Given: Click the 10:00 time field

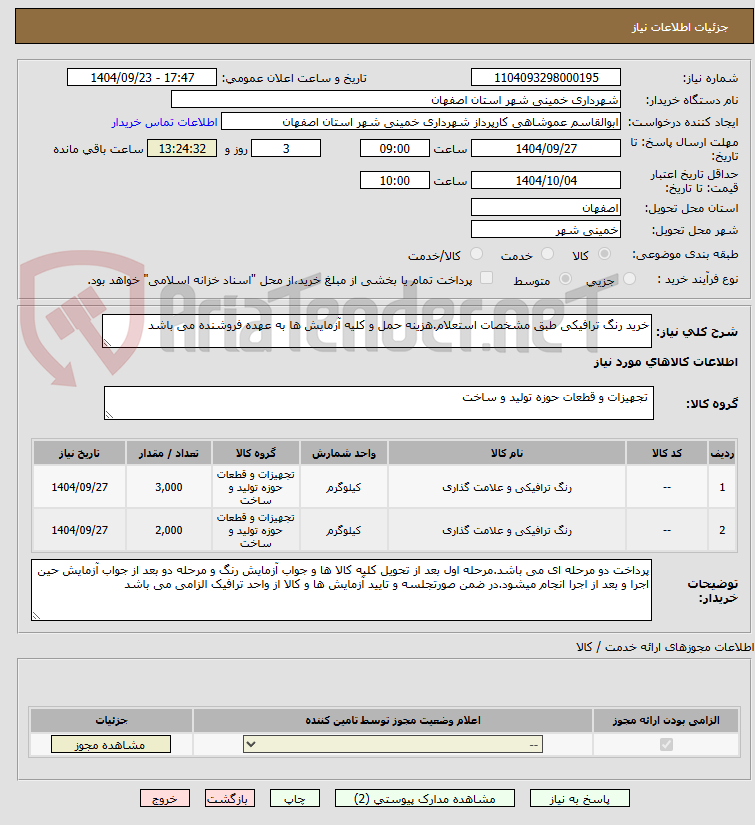Looking at the screenshot, I should pos(395,180).
